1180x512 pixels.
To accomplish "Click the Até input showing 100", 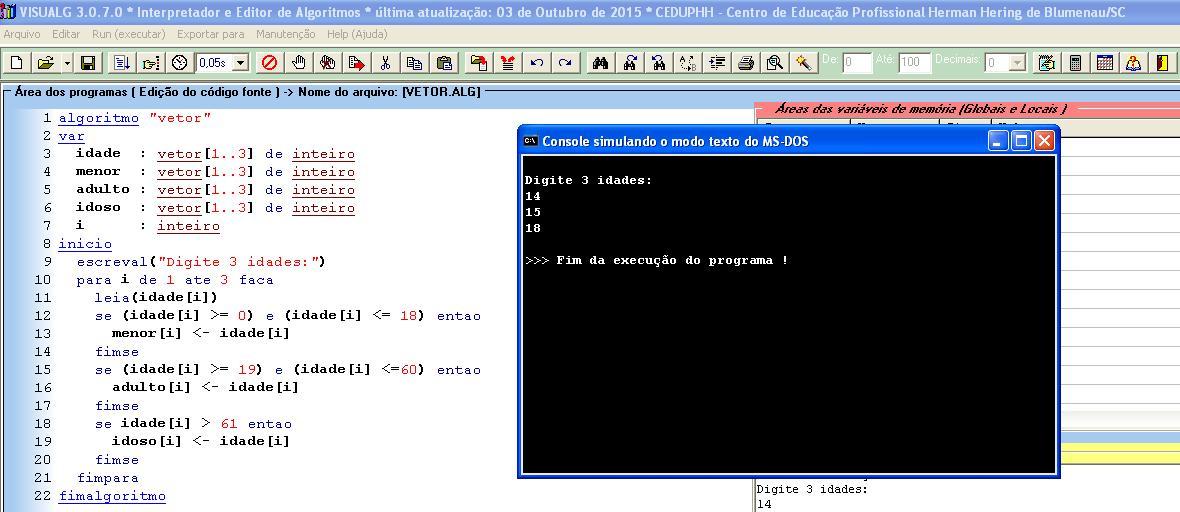I will pyautogui.click(x=914, y=63).
